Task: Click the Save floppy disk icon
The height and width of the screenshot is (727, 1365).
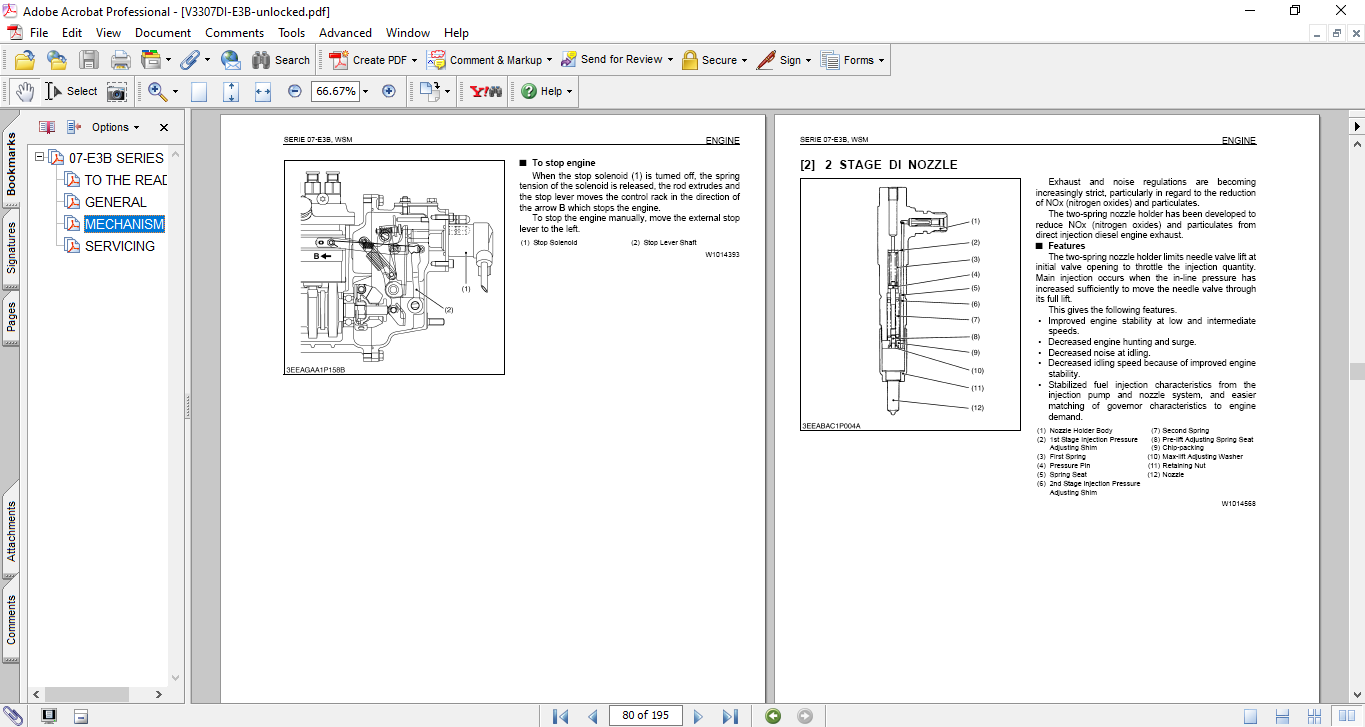Action: pos(89,60)
